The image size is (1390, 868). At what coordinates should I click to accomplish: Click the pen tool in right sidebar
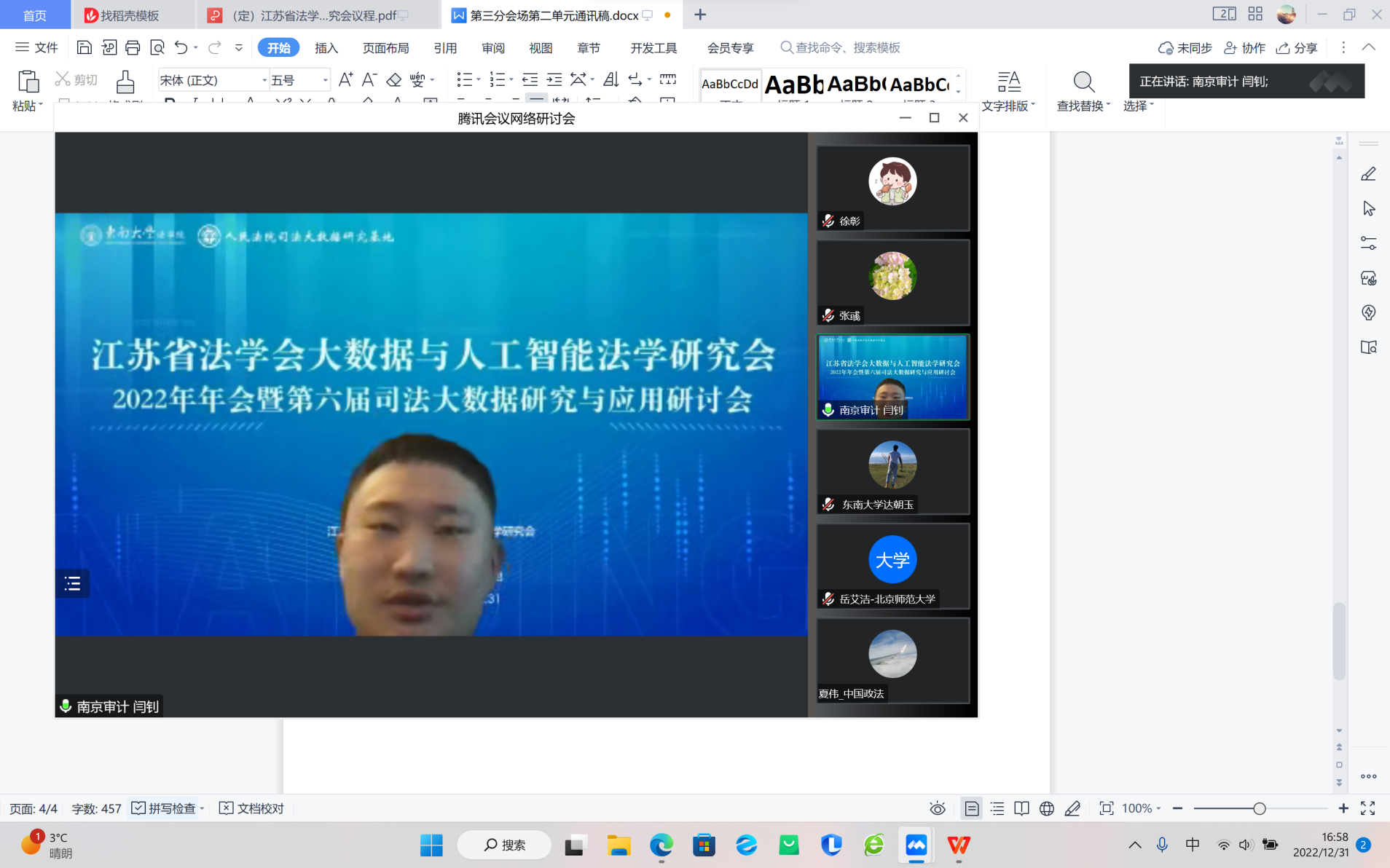(1368, 174)
